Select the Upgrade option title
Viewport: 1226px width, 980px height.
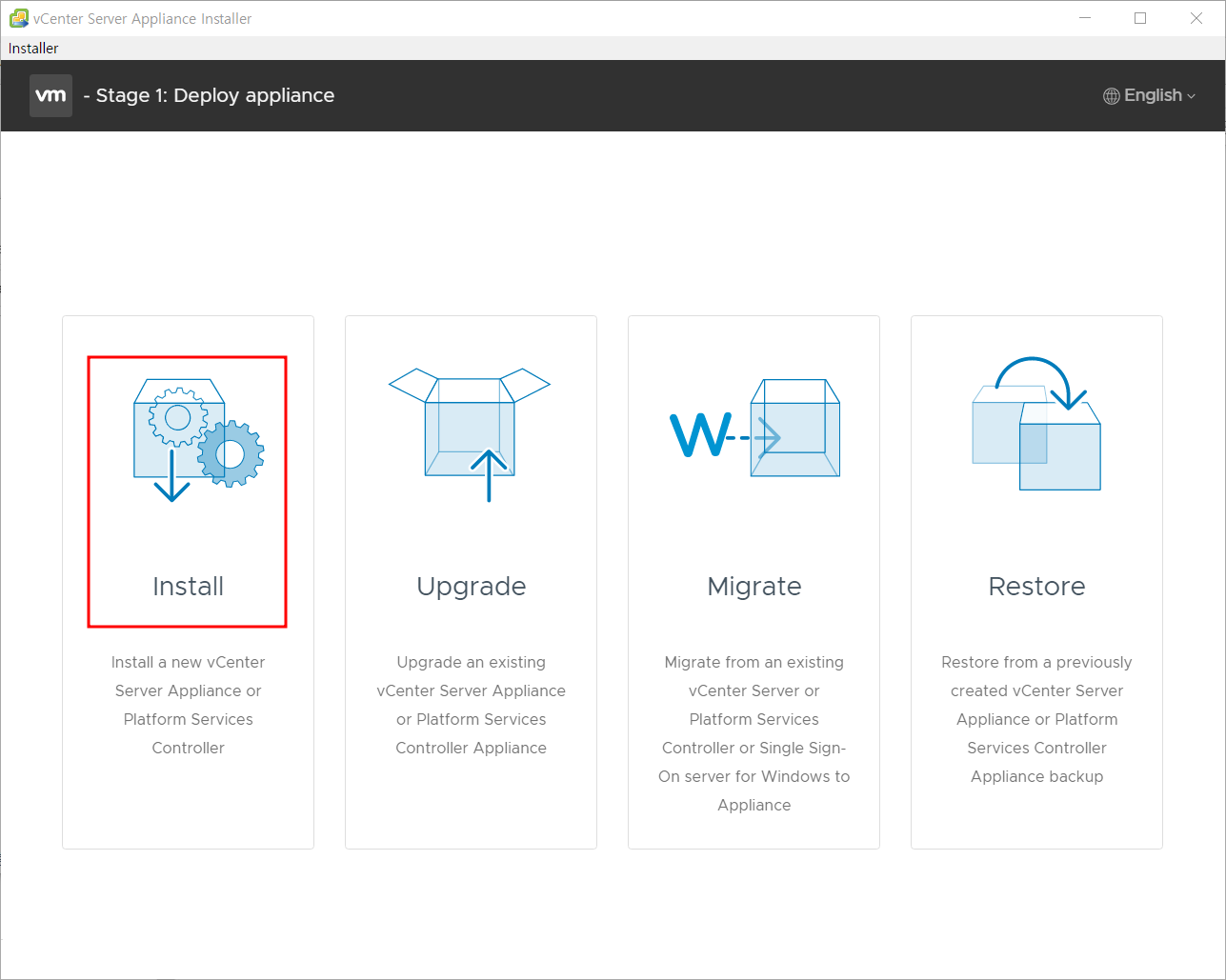471,587
